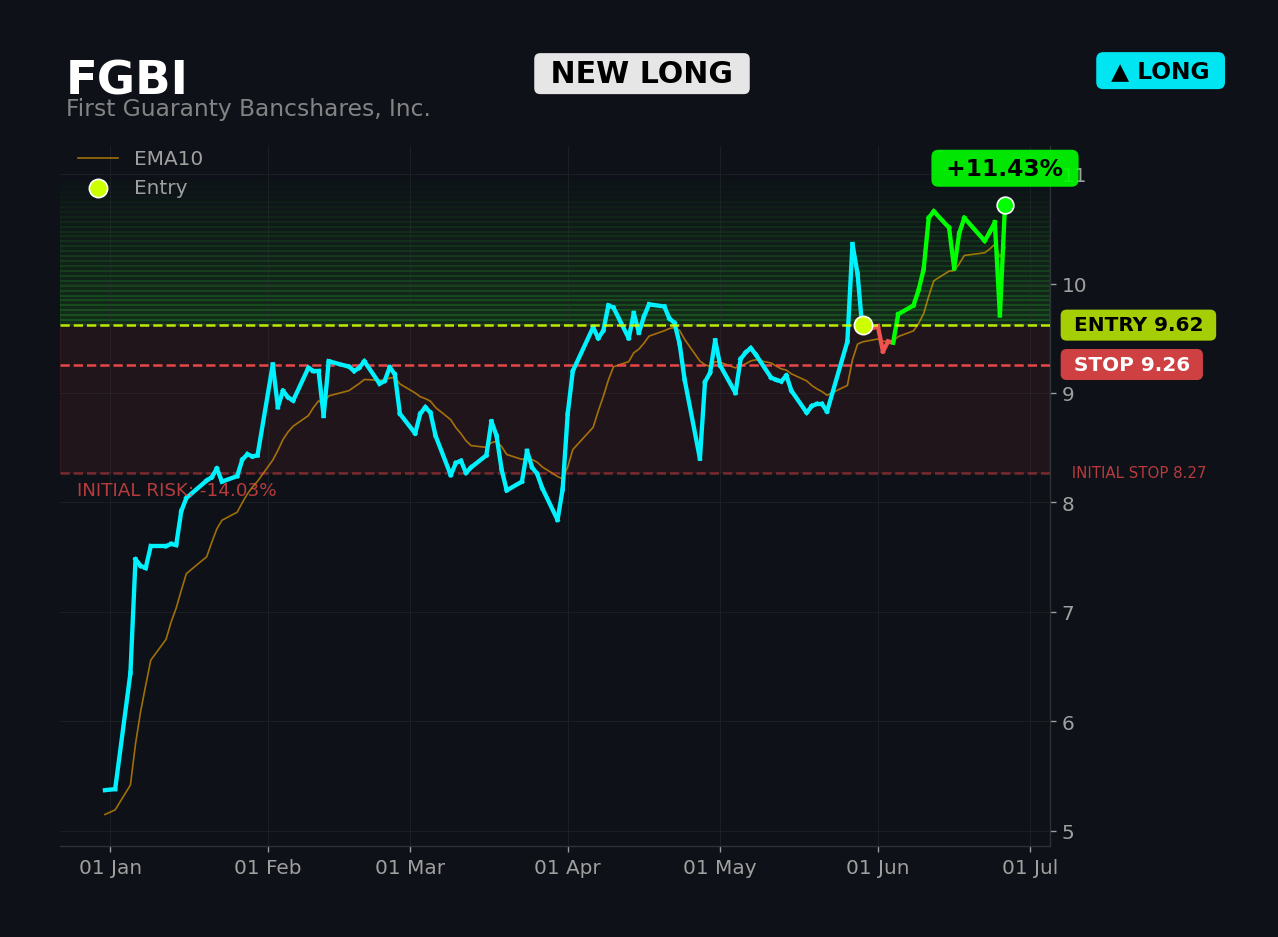Click the FGBI ticker title

pos(127,80)
